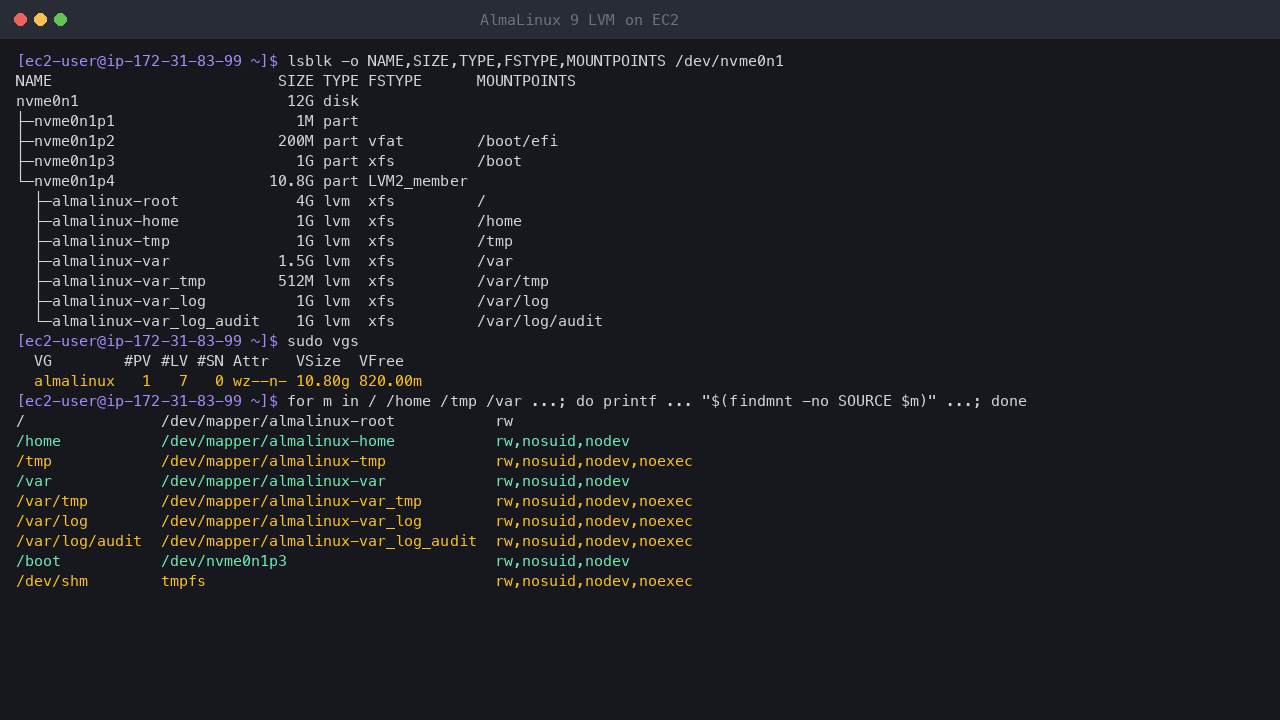
Task: Click the 'almalinux' volume group name in vgs output
Action: click(74, 381)
